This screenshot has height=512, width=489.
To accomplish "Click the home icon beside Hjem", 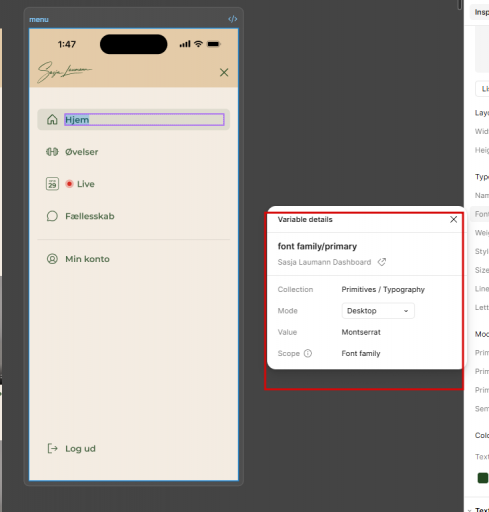I will 52,119.
